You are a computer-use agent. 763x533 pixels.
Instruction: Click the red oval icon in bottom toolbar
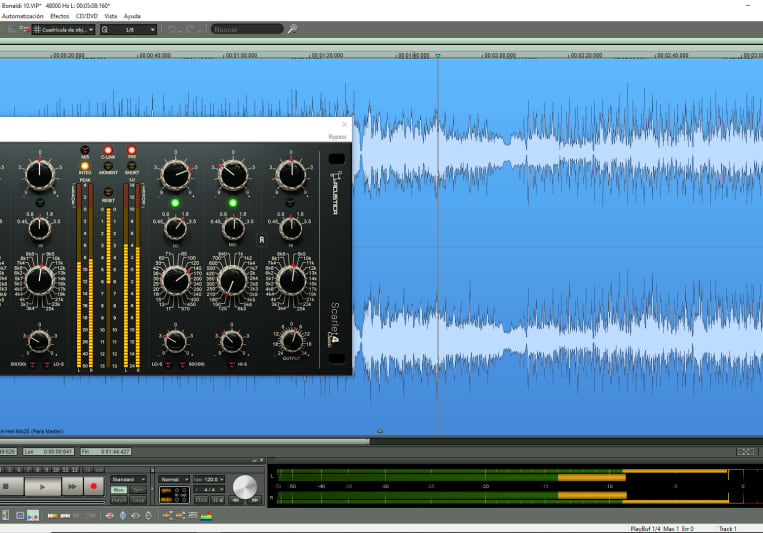click(x=109, y=515)
